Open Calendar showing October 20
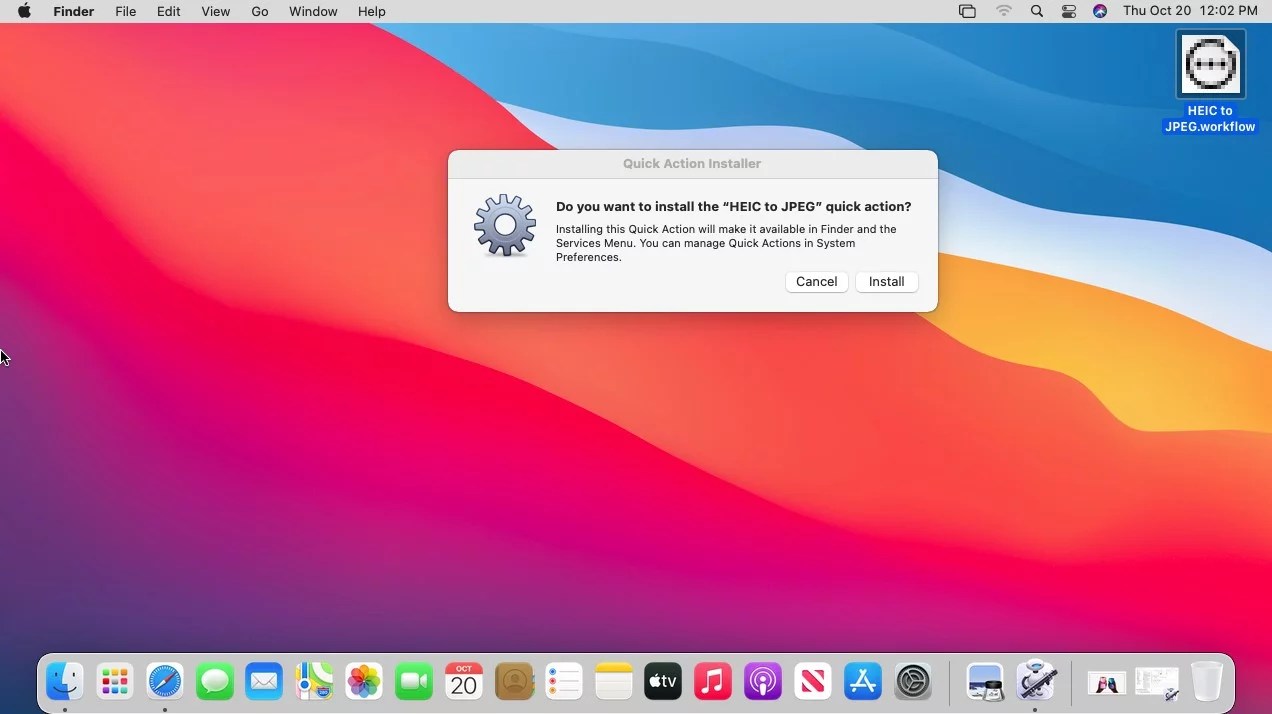The height and width of the screenshot is (714, 1272). 464,681
